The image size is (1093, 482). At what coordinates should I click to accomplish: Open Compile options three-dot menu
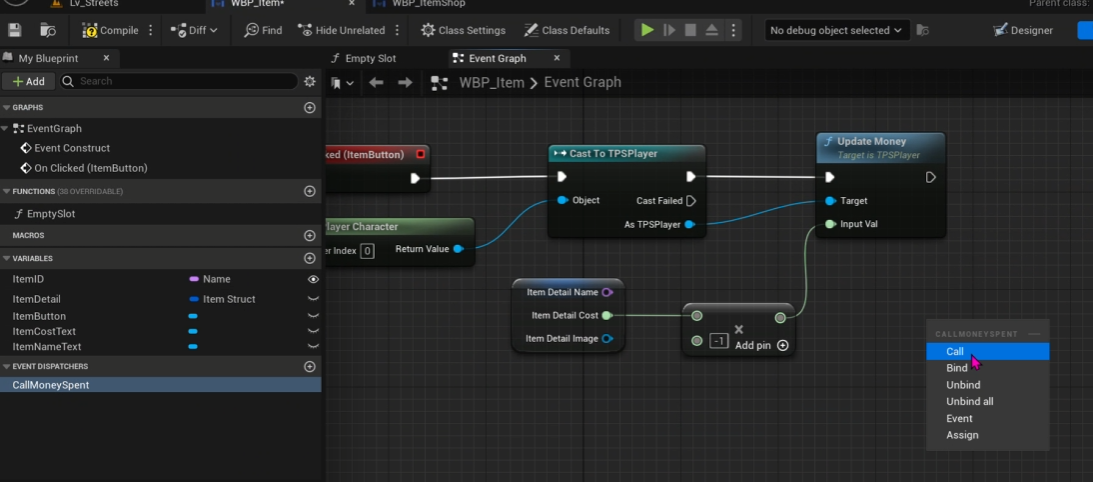[x=151, y=30]
